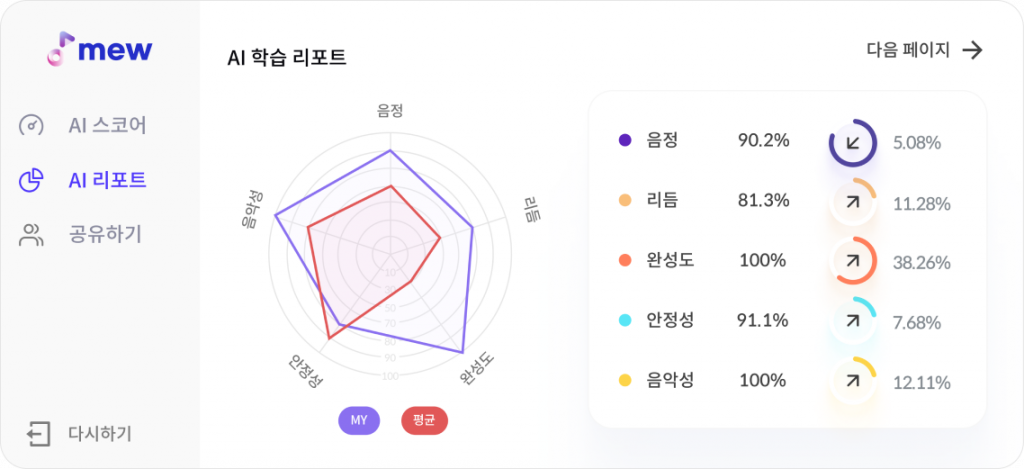Click the purple 음정 color dot
Screen dimensions: 1024x469
[625, 140]
